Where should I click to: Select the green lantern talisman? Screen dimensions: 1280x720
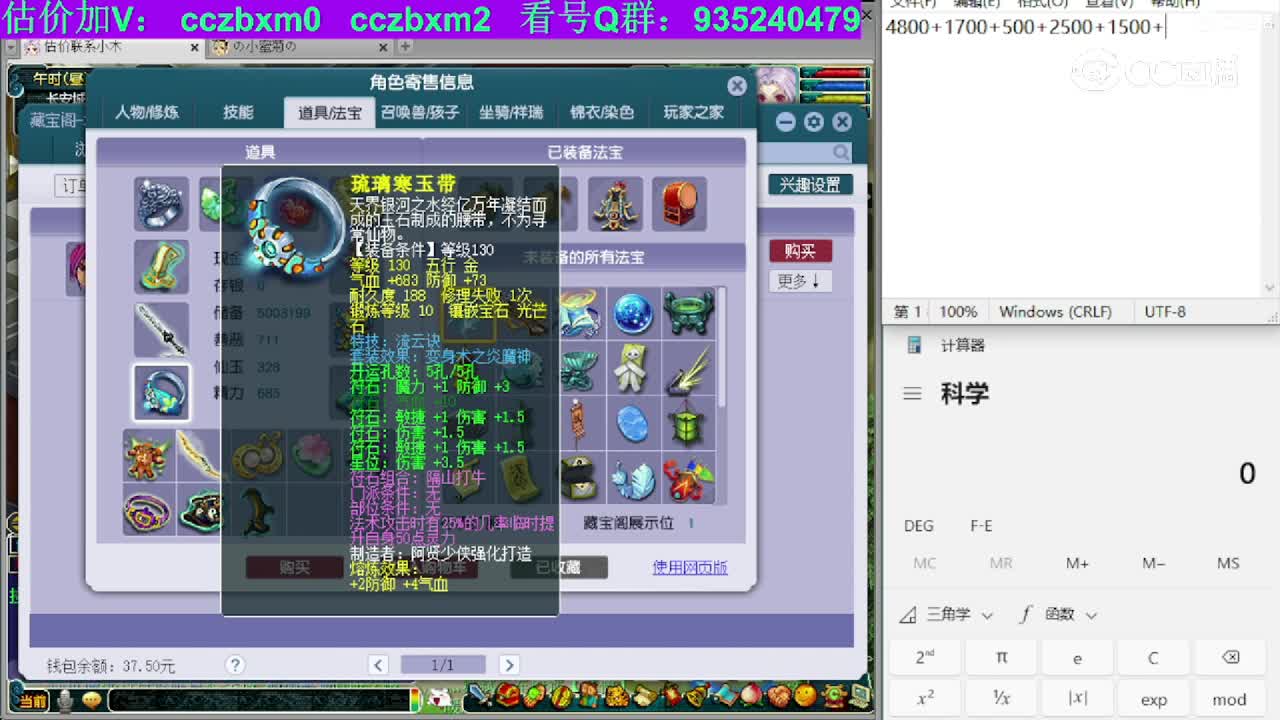688,423
